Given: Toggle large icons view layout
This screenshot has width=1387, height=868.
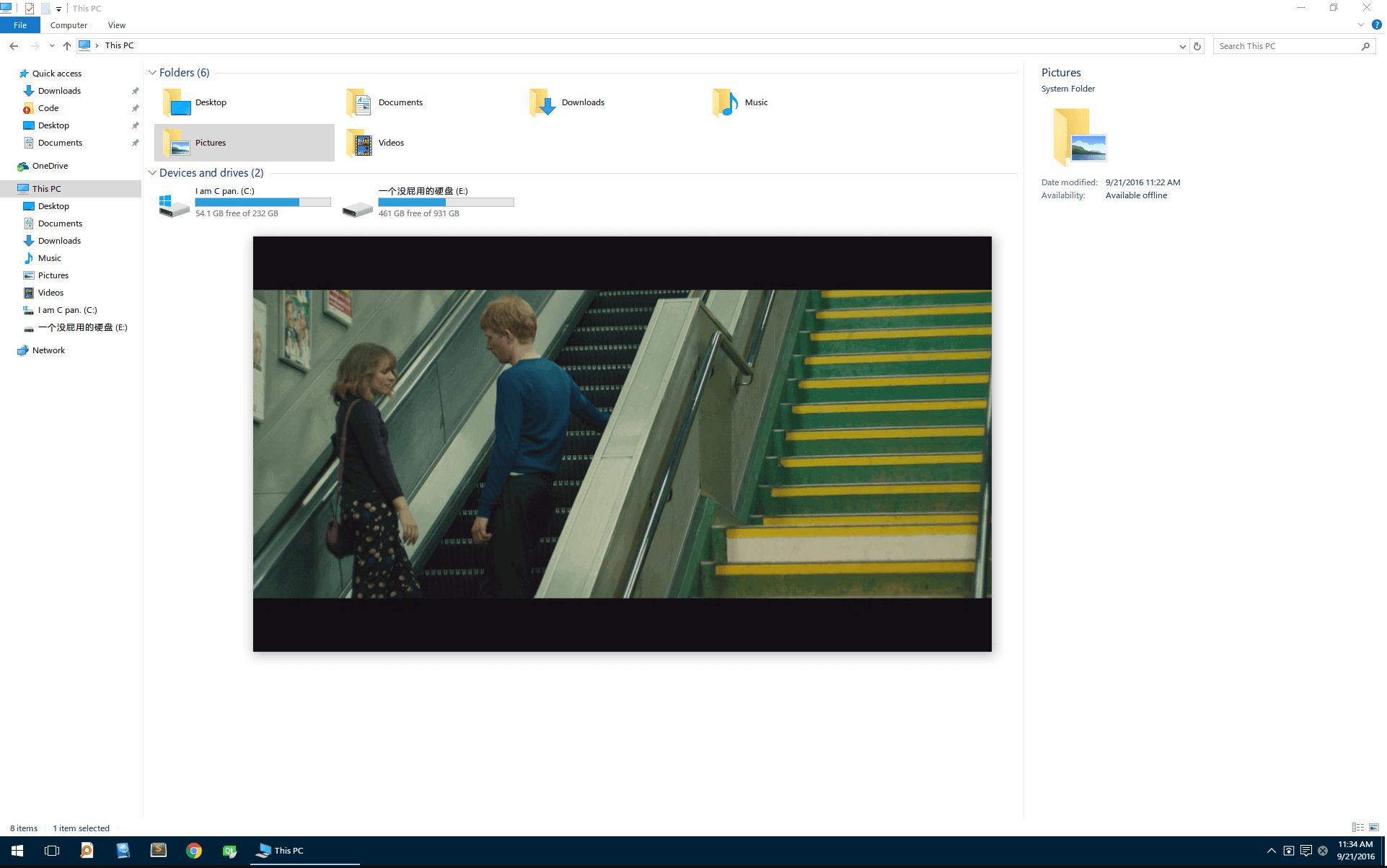Looking at the screenshot, I should point(1374,827).
